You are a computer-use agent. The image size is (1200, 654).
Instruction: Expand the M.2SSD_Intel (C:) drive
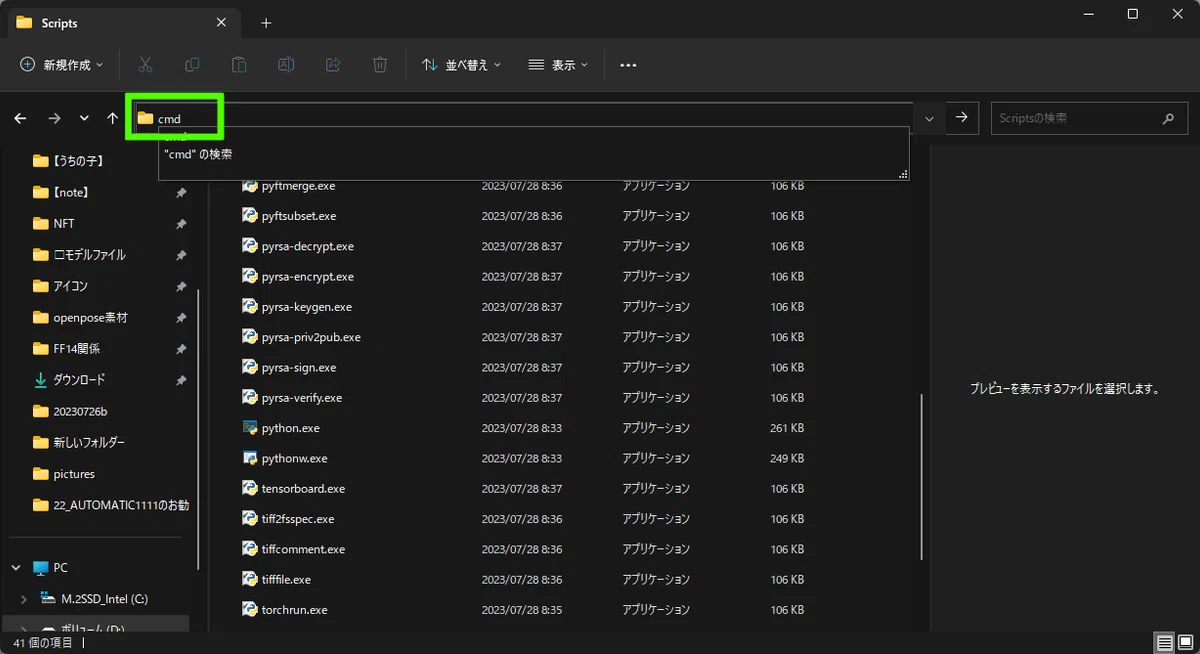(x=24, y=599)
